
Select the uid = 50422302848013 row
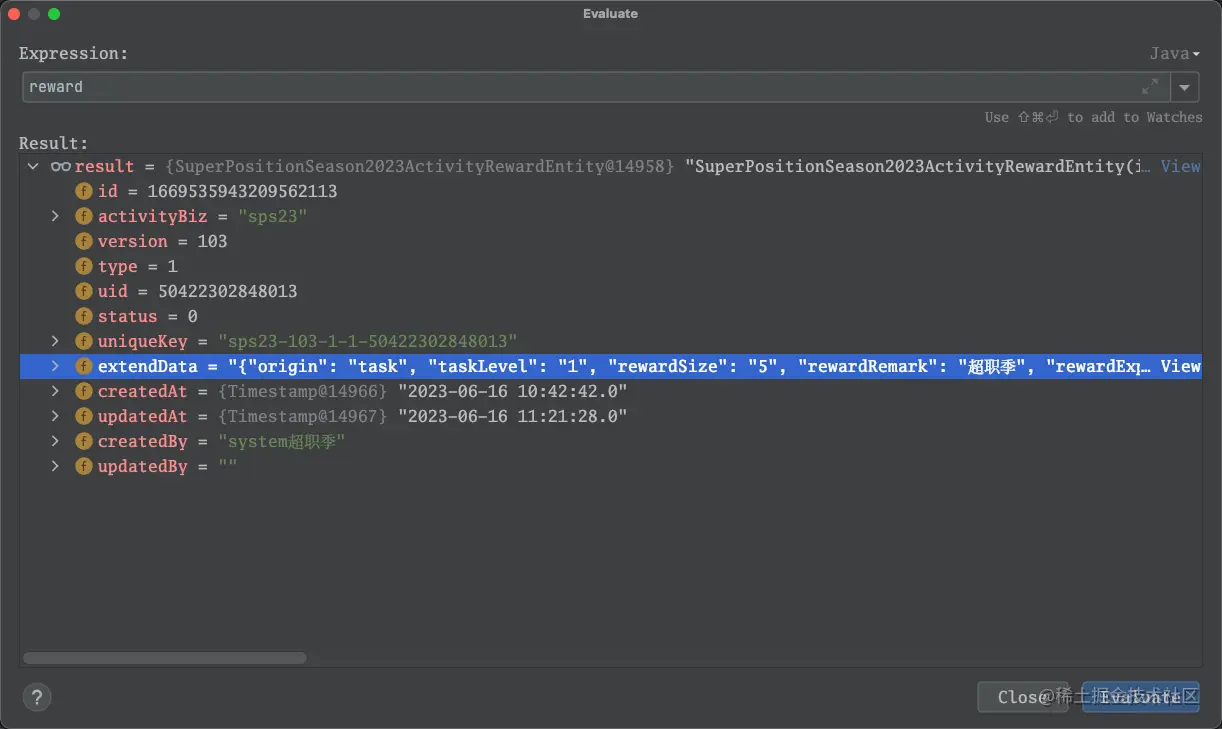pyautogui.click(x=610, y=291)
